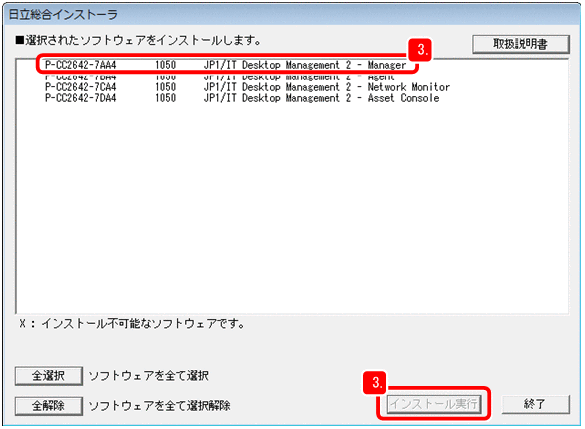Select the partly hidden Agent row
The height and width of the screenshot is (429, 585).
click(219, 77)
